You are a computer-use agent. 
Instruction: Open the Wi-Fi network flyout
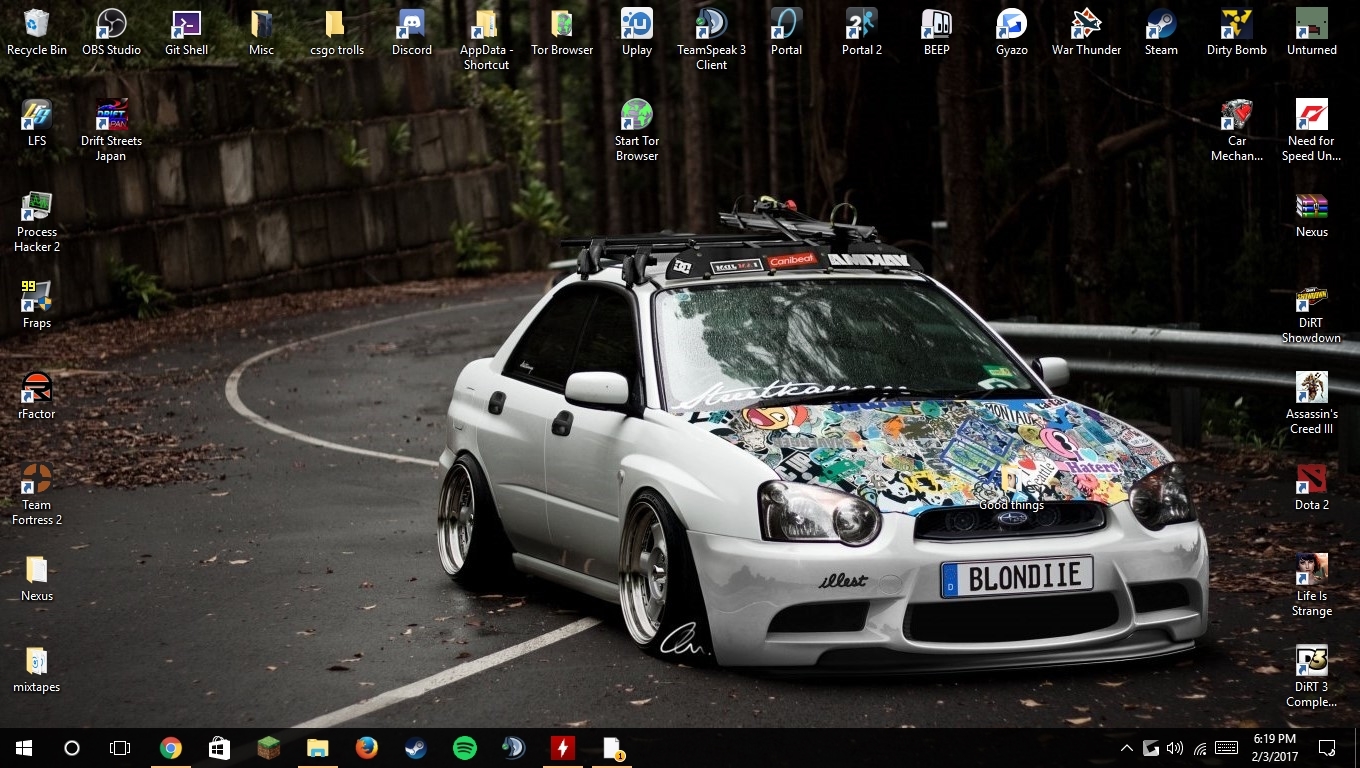point(1200,748)
